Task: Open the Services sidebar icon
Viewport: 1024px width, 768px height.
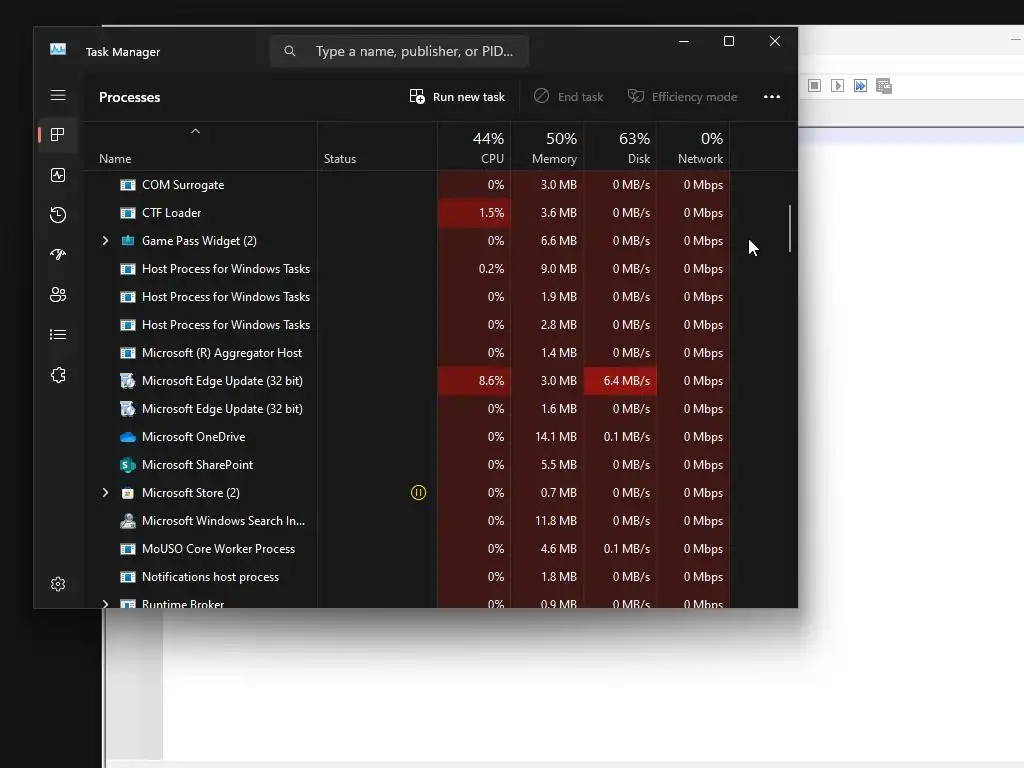Action: 58,375
